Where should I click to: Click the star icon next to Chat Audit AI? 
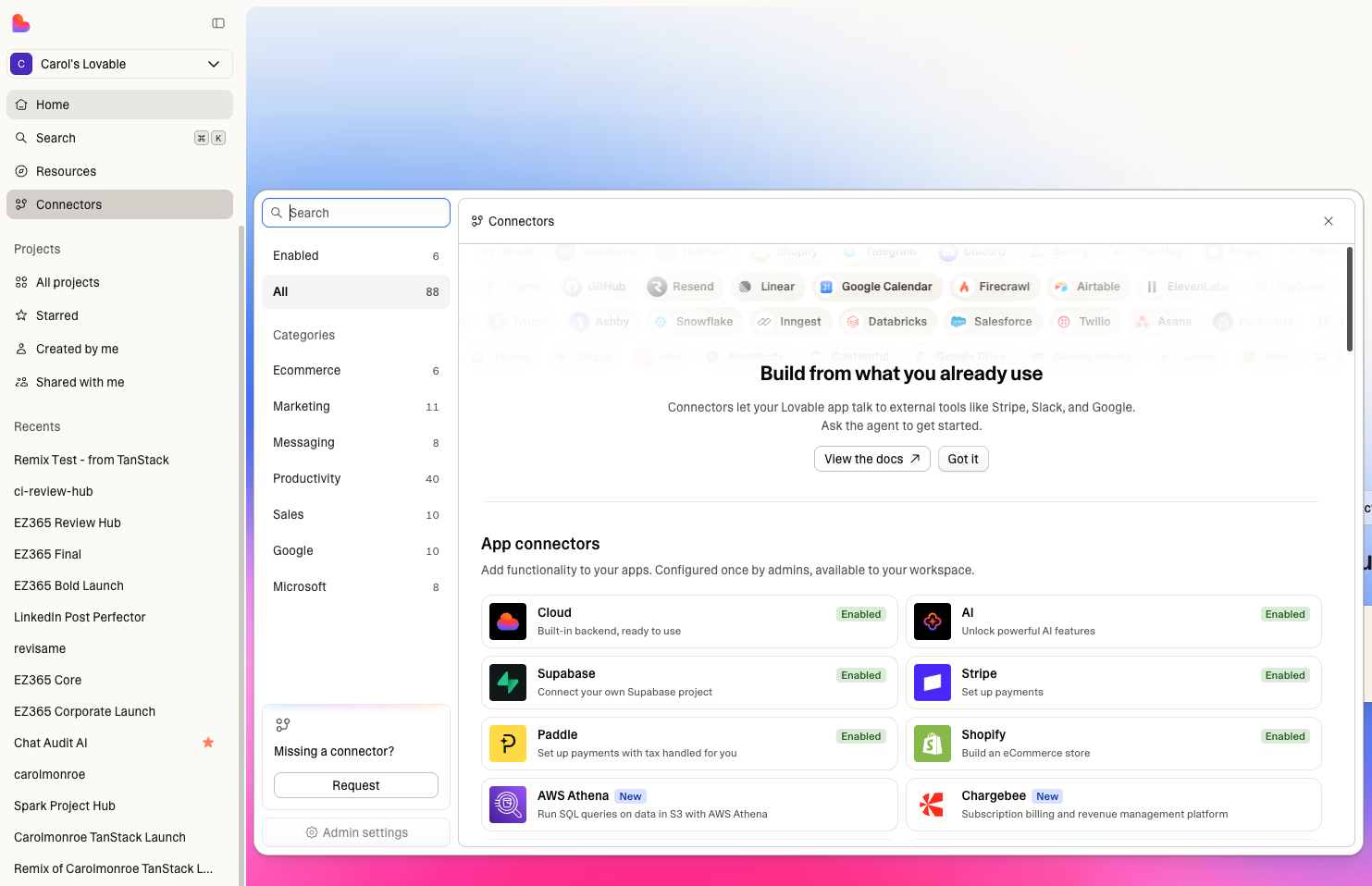[x=208, y=743]
